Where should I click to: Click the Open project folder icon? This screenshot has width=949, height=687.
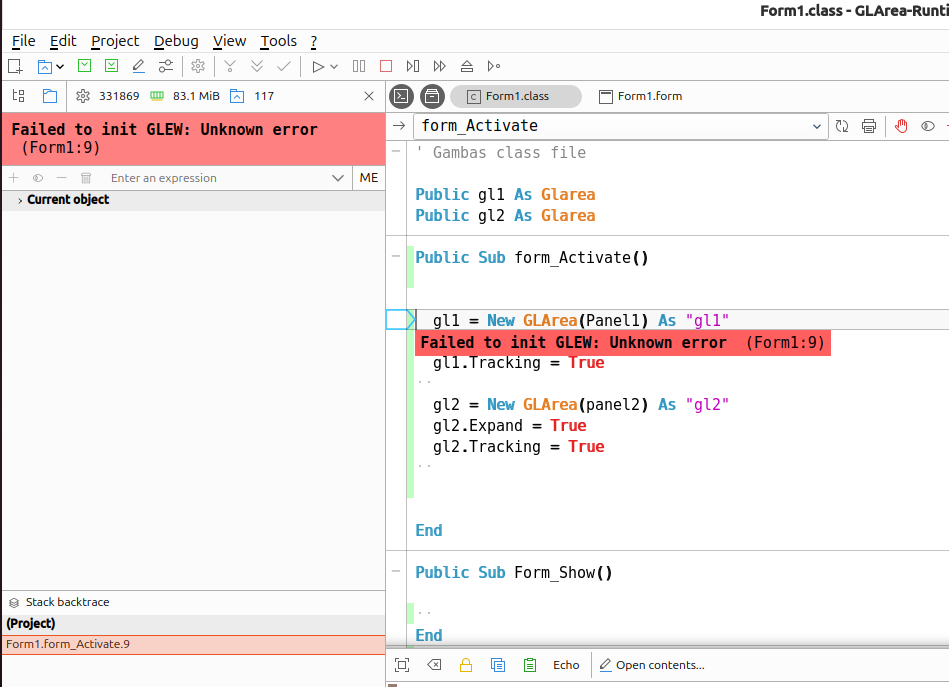pyautogui.click(x=44, y=67)
